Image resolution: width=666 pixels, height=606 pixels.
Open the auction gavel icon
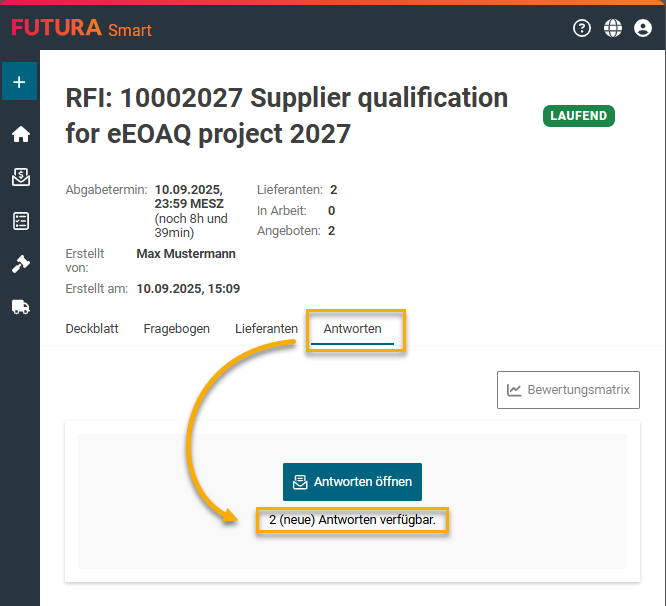pos(20,264)
